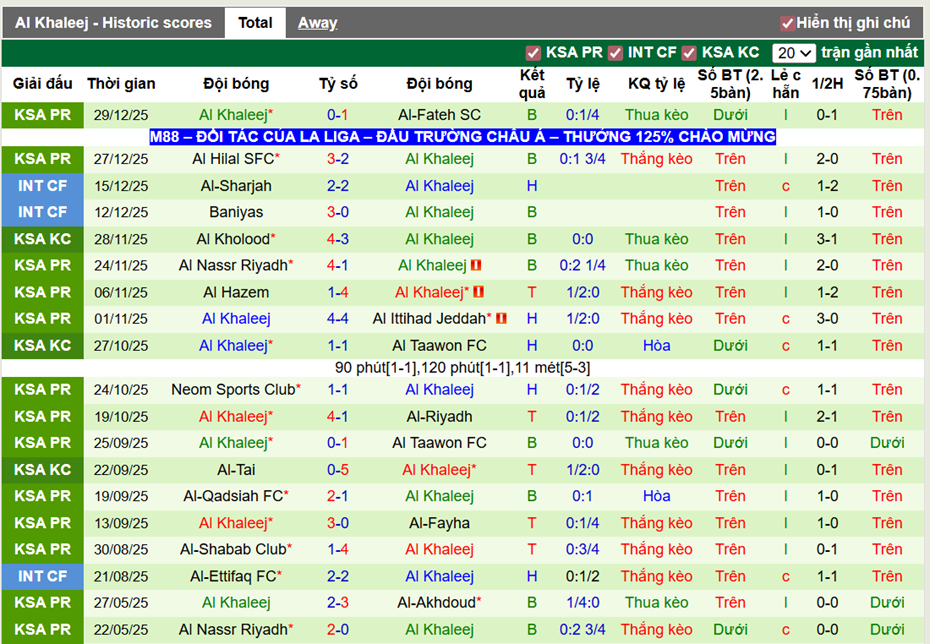Open Neom Sports Club team link
The image size is (930, 644).
(233, 390)
